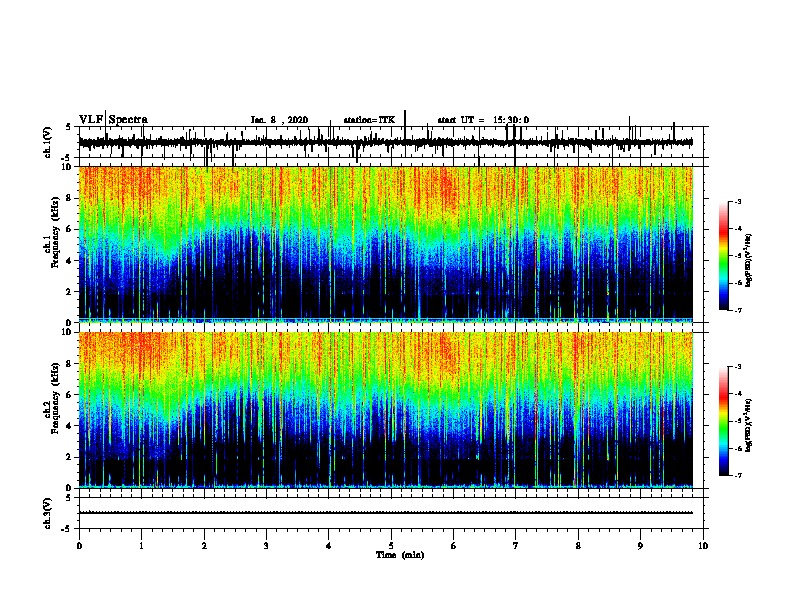The height and width of the screenshot is (612, 792).
Task: Click the ch.2 color bar "-7" label
Action: click(x=737, y=475)
